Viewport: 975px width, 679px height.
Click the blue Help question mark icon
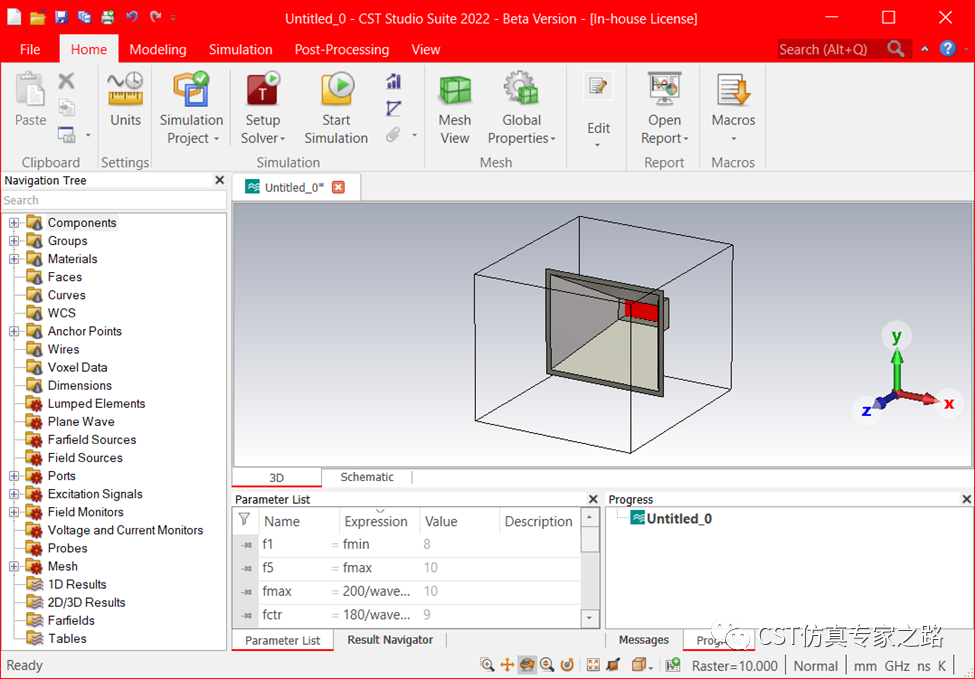coord(948,48)
